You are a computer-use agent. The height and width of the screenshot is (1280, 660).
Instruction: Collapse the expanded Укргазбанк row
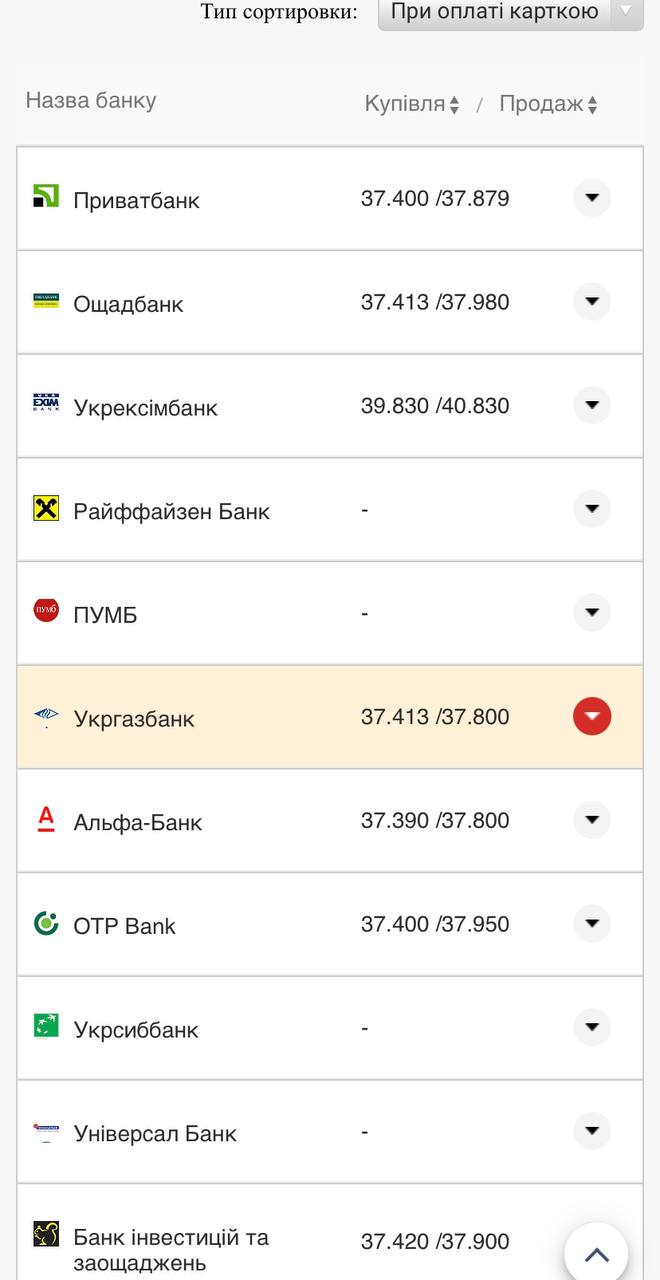pyautogui.click(x=592, y=716)
